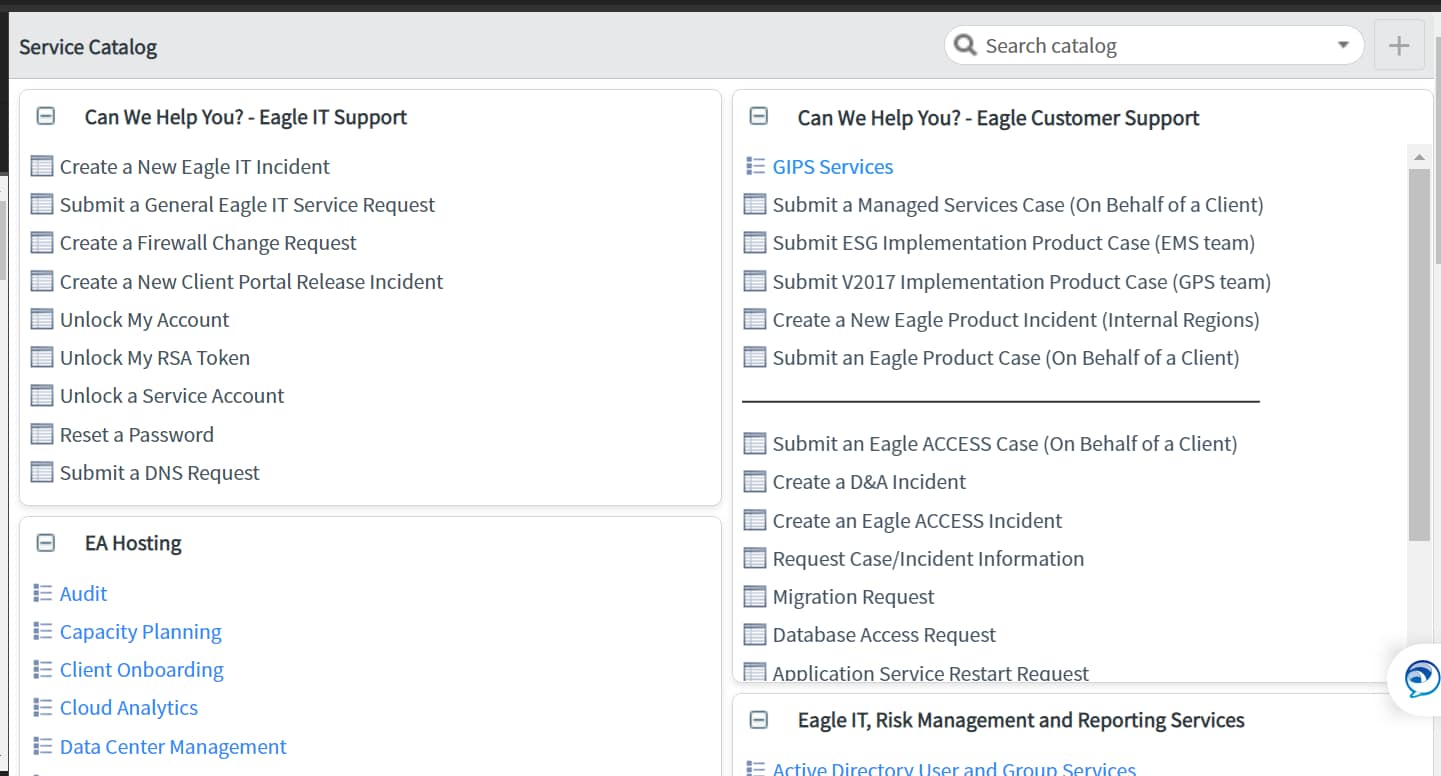
Task: Click the icon beside Create a Firewall Change Request
Action: pyautogui.click(x=41, y=242)
